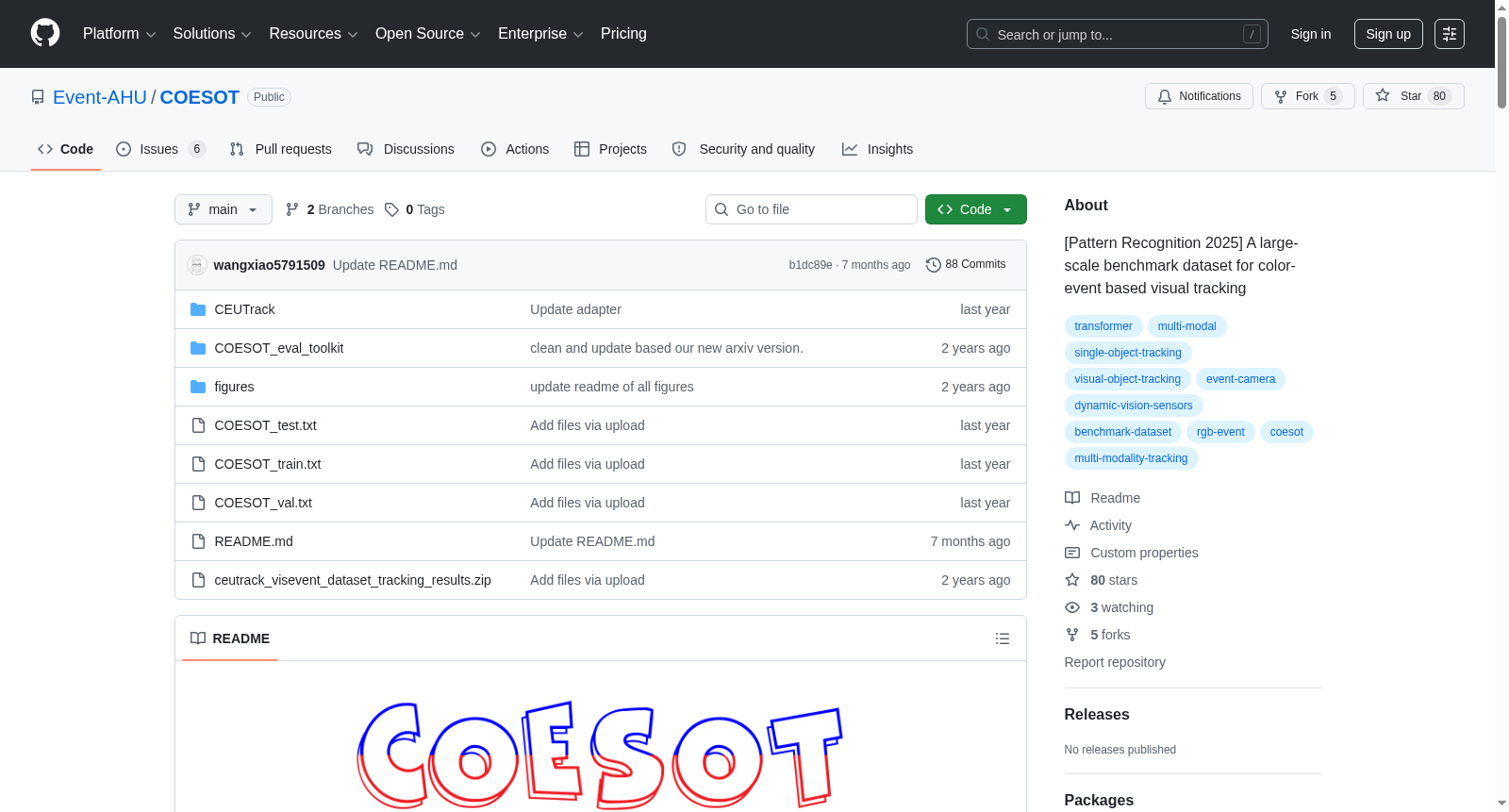Click the file icon next to README.md
Viewport: 1509px width, 812px height.
[198, 541]
